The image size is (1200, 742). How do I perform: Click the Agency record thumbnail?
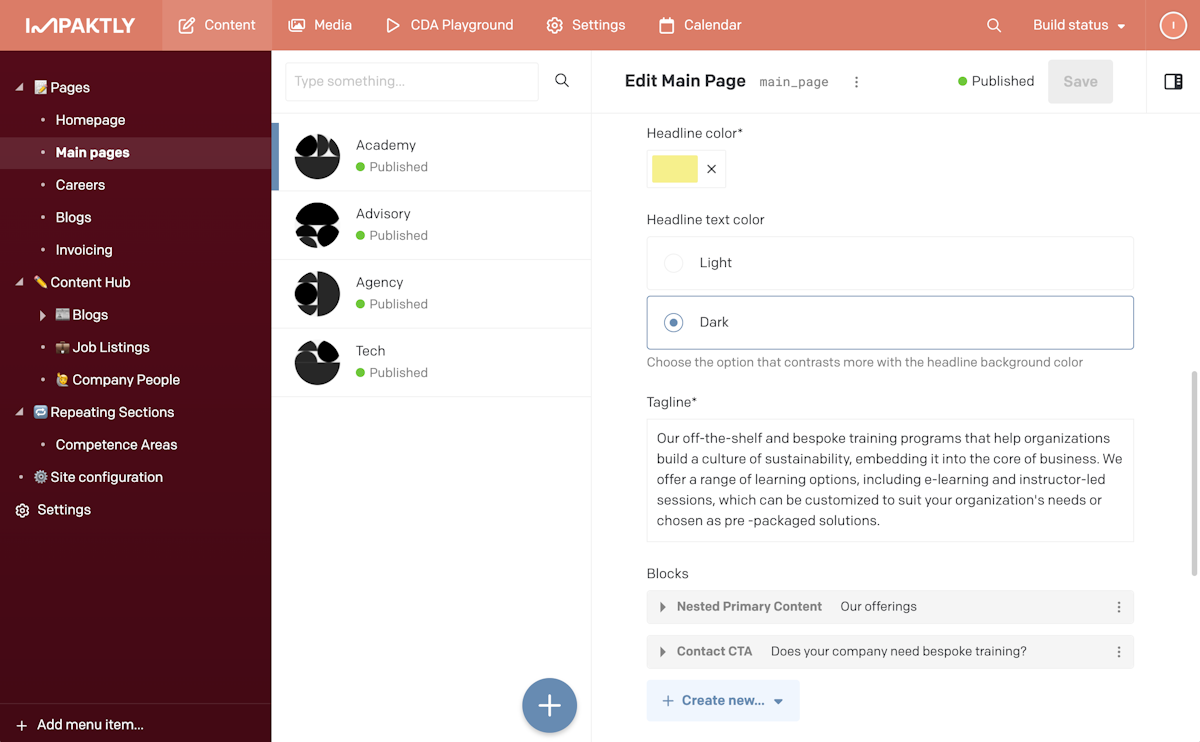(318, 293)
